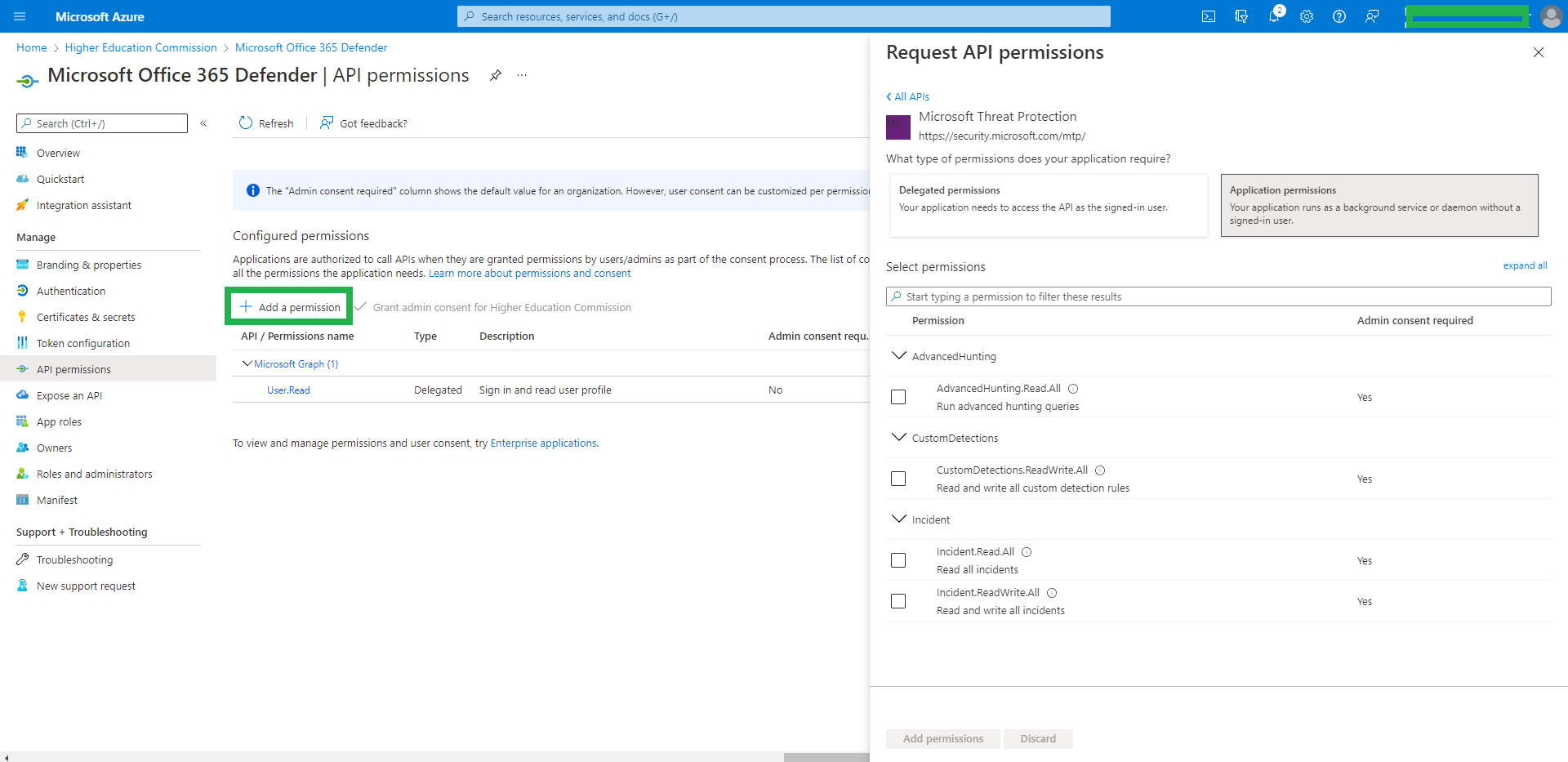Screen dimensions: 1568x762
Task: Pin the API permissions blade
Action: tap(496, 75)
